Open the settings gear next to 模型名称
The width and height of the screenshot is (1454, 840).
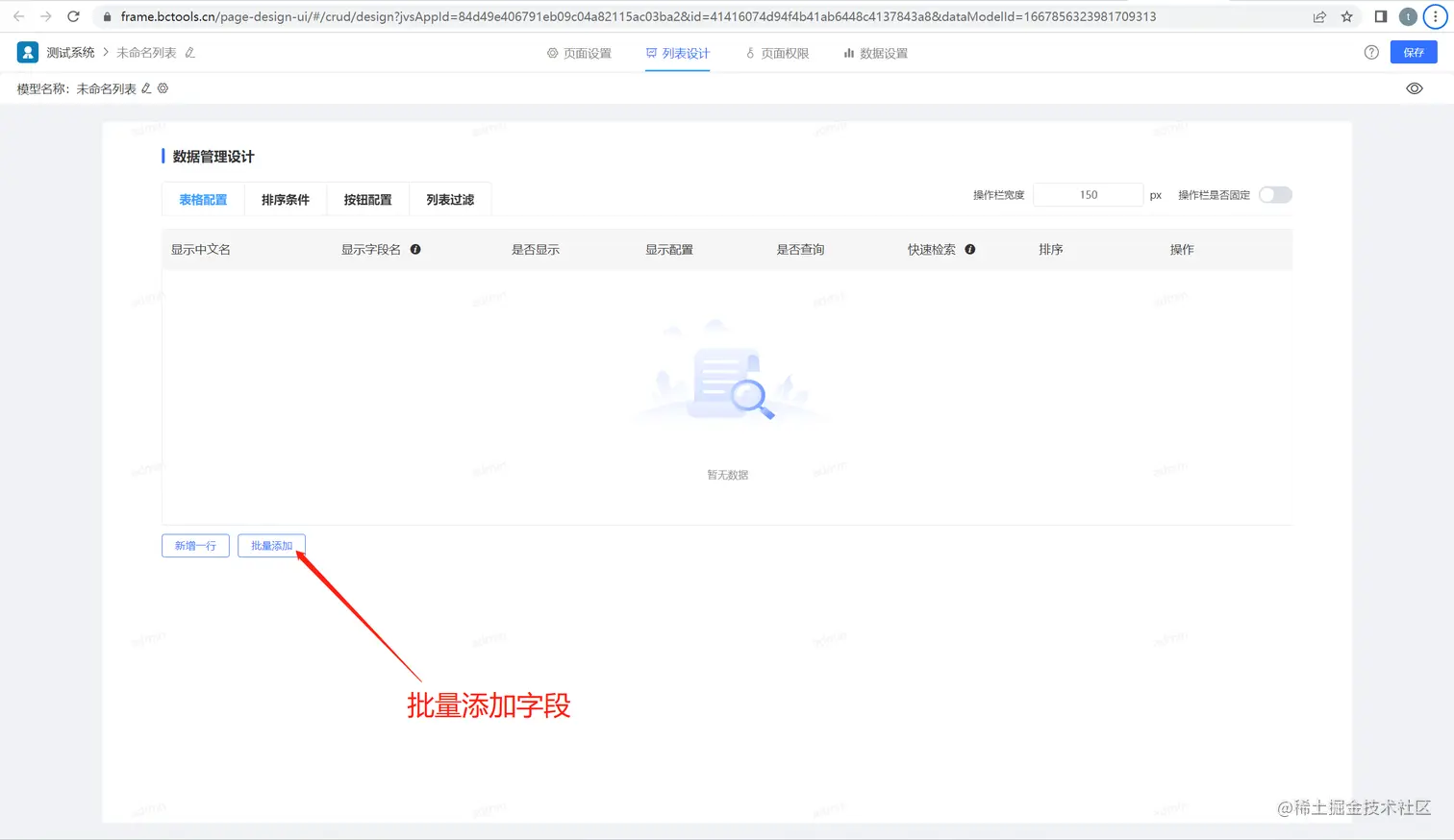point(163,88)
